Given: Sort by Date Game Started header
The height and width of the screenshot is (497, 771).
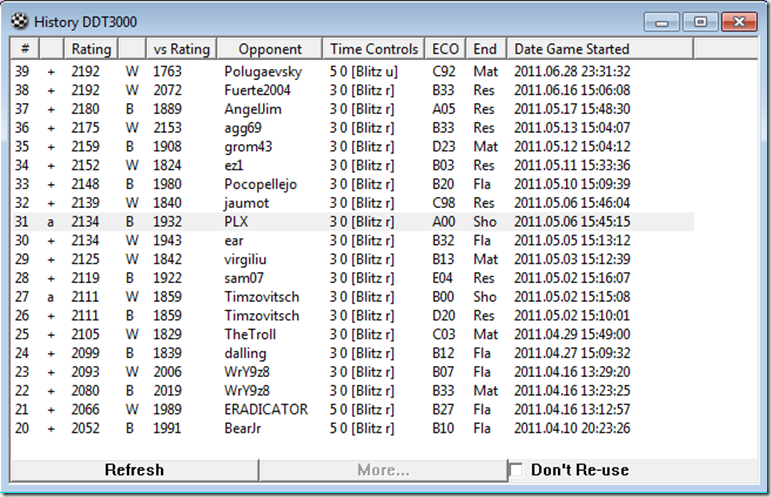Looking at the screenshot, I should pyautogui.click(x=600, y=49).
